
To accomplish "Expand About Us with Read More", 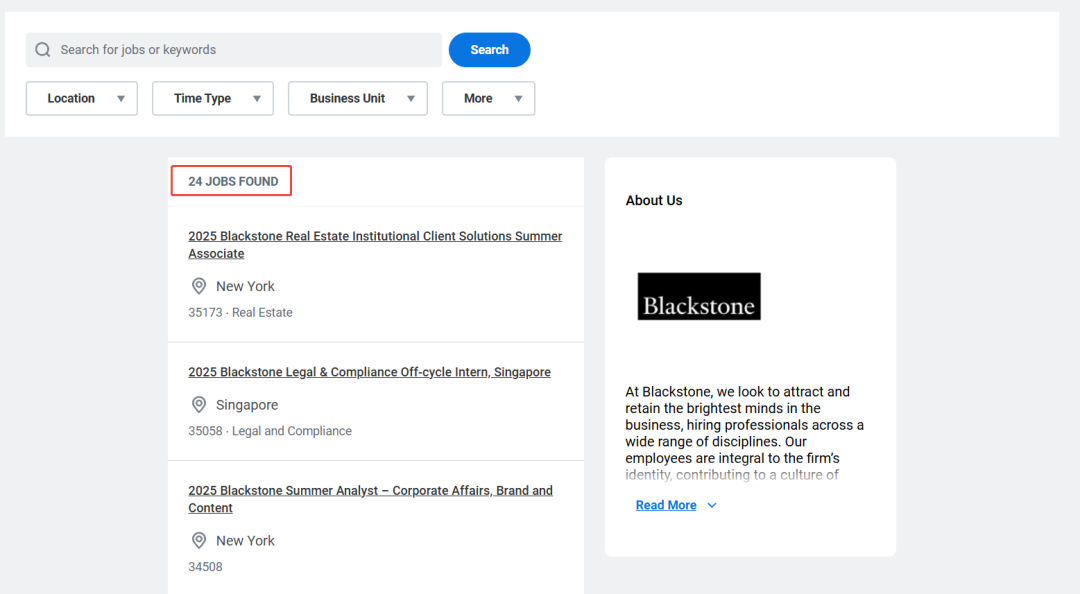I will tap(666, 505).
